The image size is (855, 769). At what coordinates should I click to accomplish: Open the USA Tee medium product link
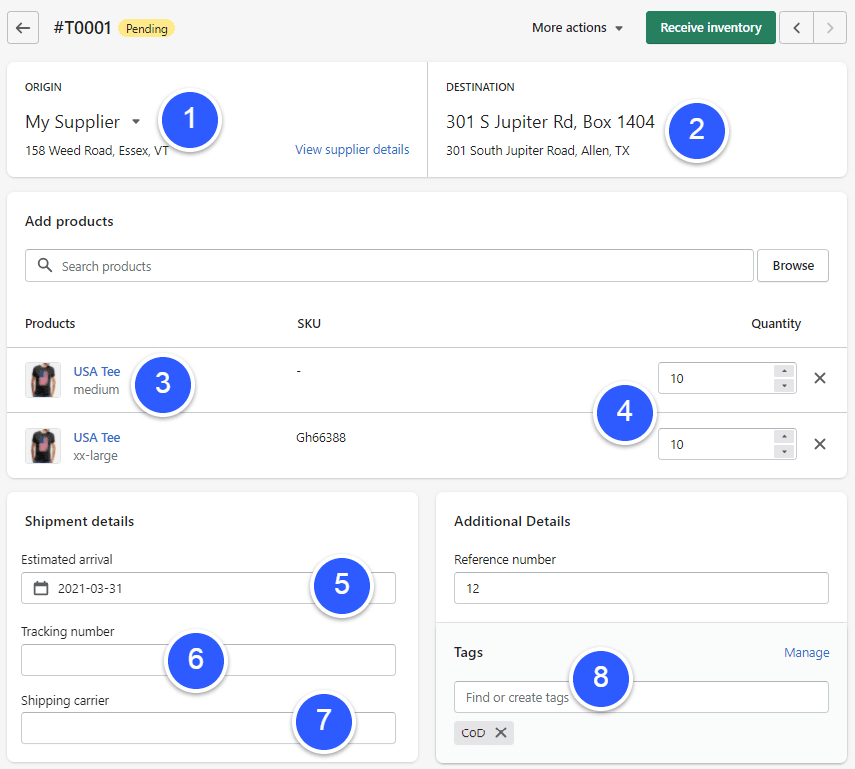tap(97, 371)
